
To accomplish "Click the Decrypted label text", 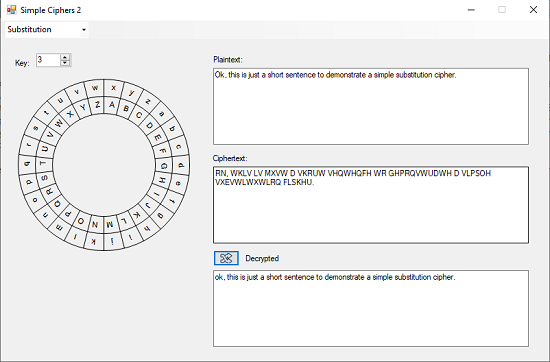I will (262, 259).
